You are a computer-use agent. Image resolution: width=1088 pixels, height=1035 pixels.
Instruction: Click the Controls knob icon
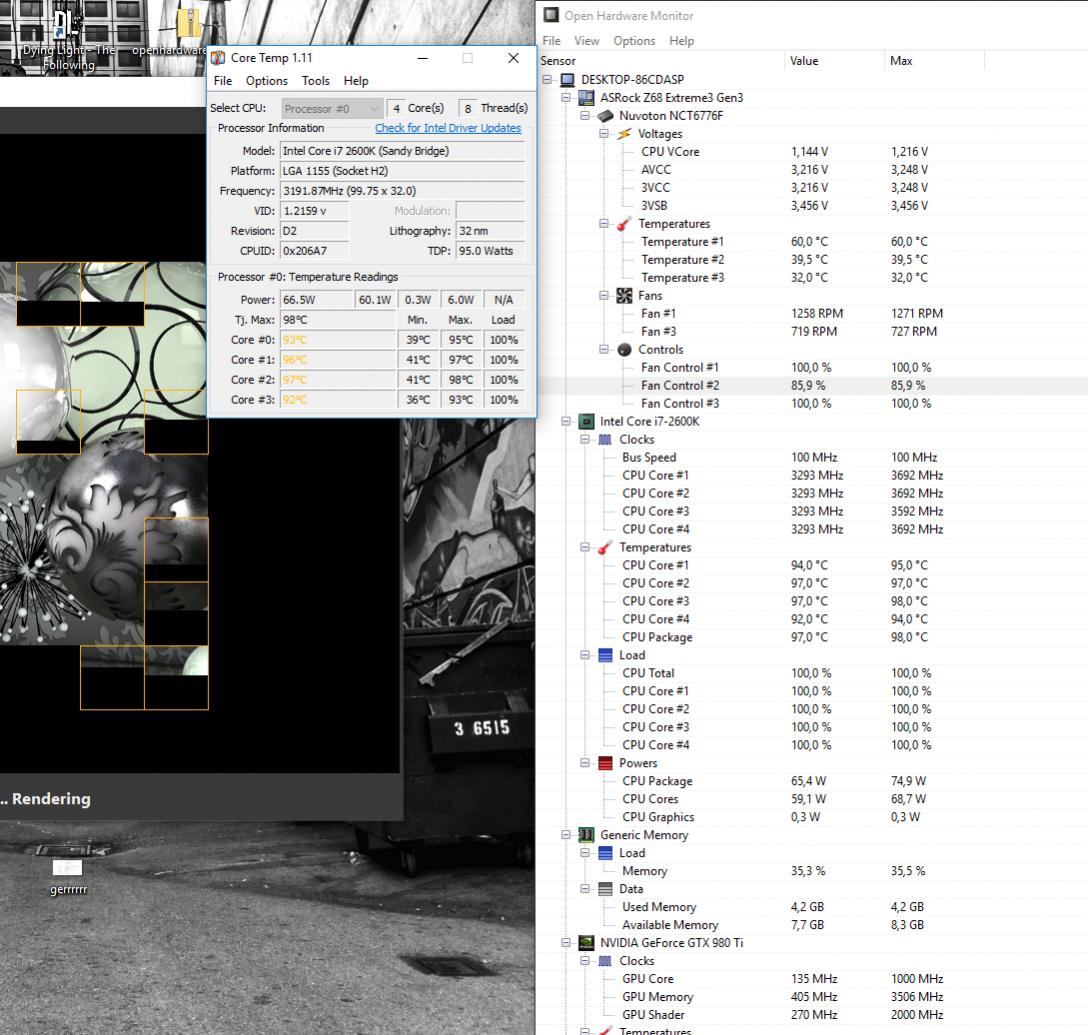click(624, 350)
